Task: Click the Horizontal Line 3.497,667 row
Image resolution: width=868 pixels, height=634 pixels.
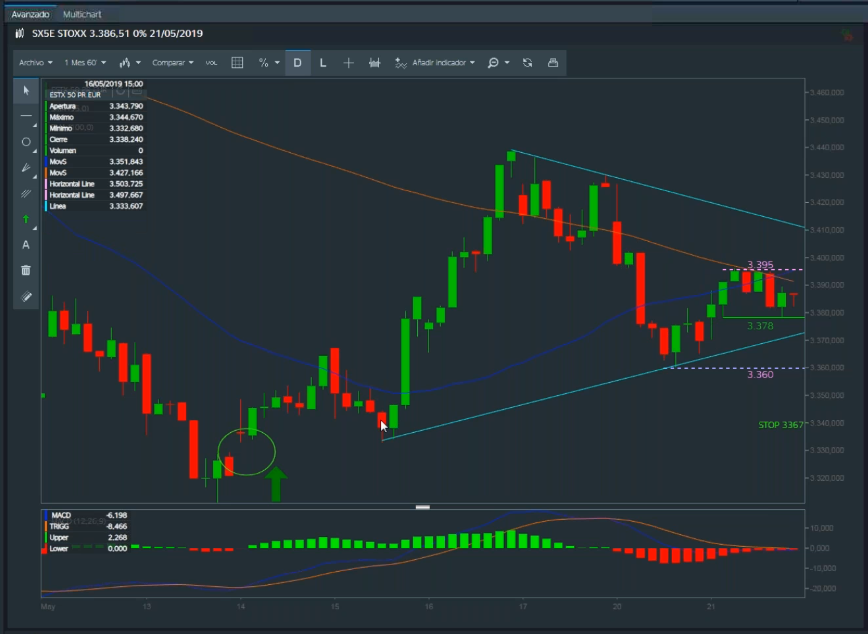Action: coord(96,195)
